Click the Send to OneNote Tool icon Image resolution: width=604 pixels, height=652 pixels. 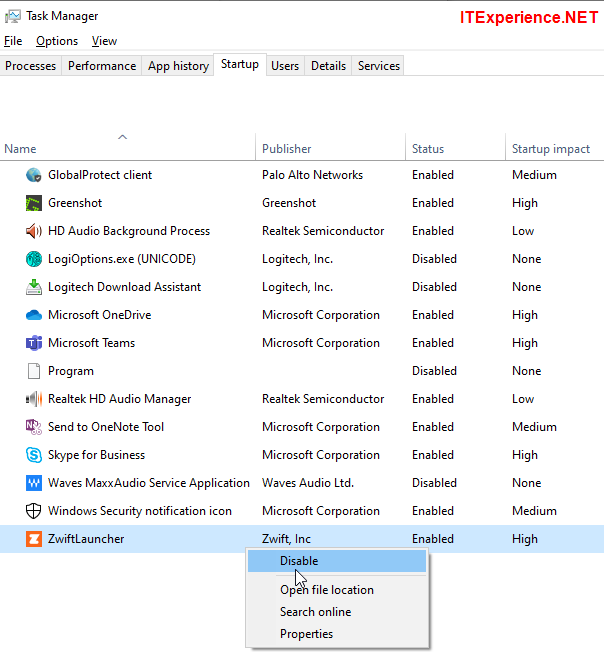coord(34,427)
